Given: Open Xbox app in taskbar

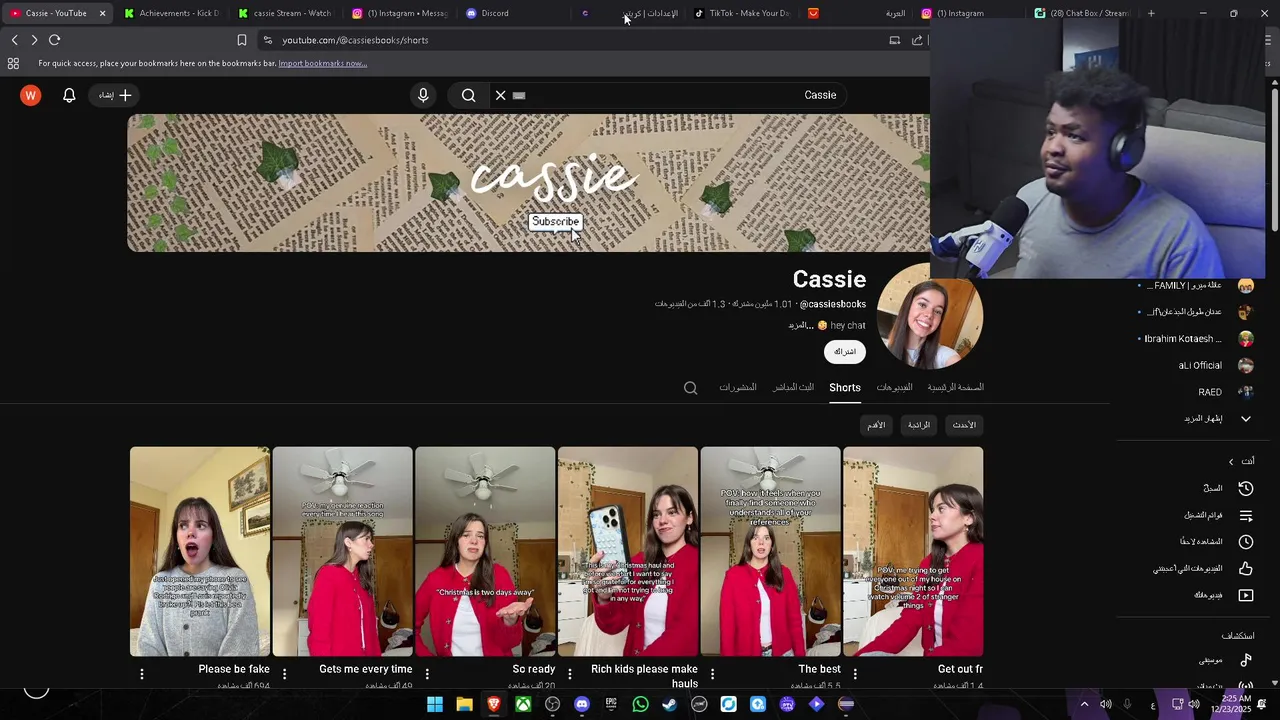Looking at the screenshot, I should (x=523, y=704).
